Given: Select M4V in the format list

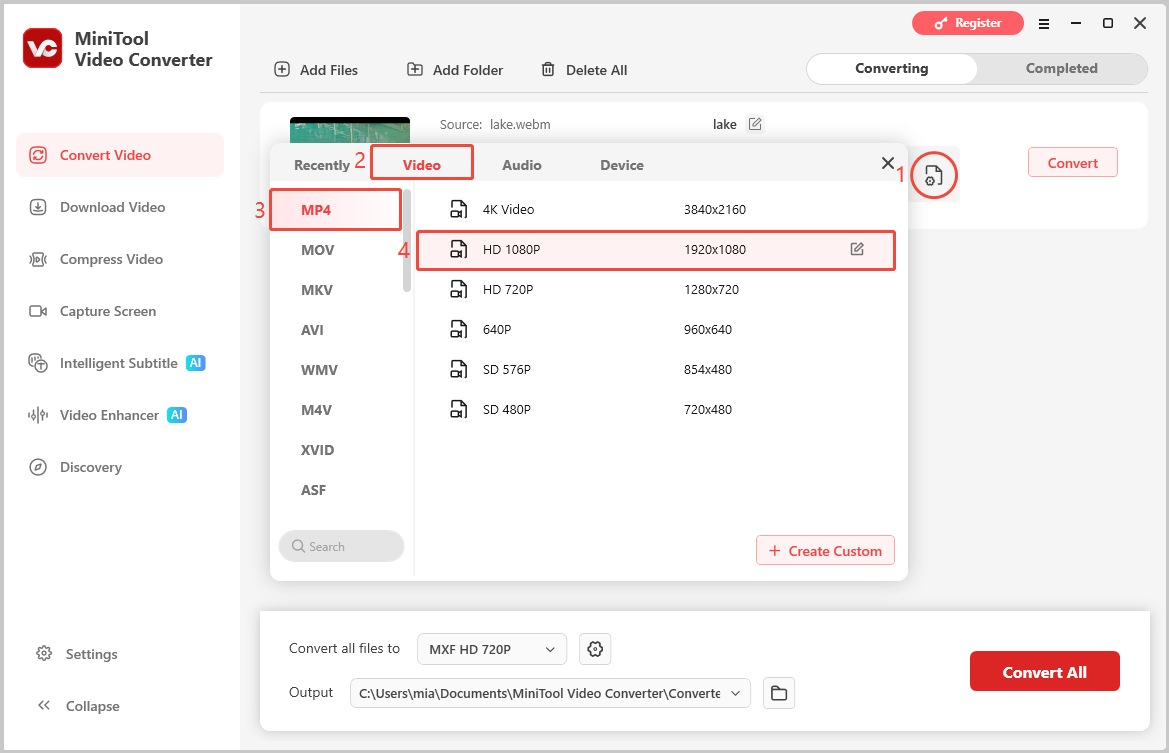Looking at the screenshot, I should point(316,410).
